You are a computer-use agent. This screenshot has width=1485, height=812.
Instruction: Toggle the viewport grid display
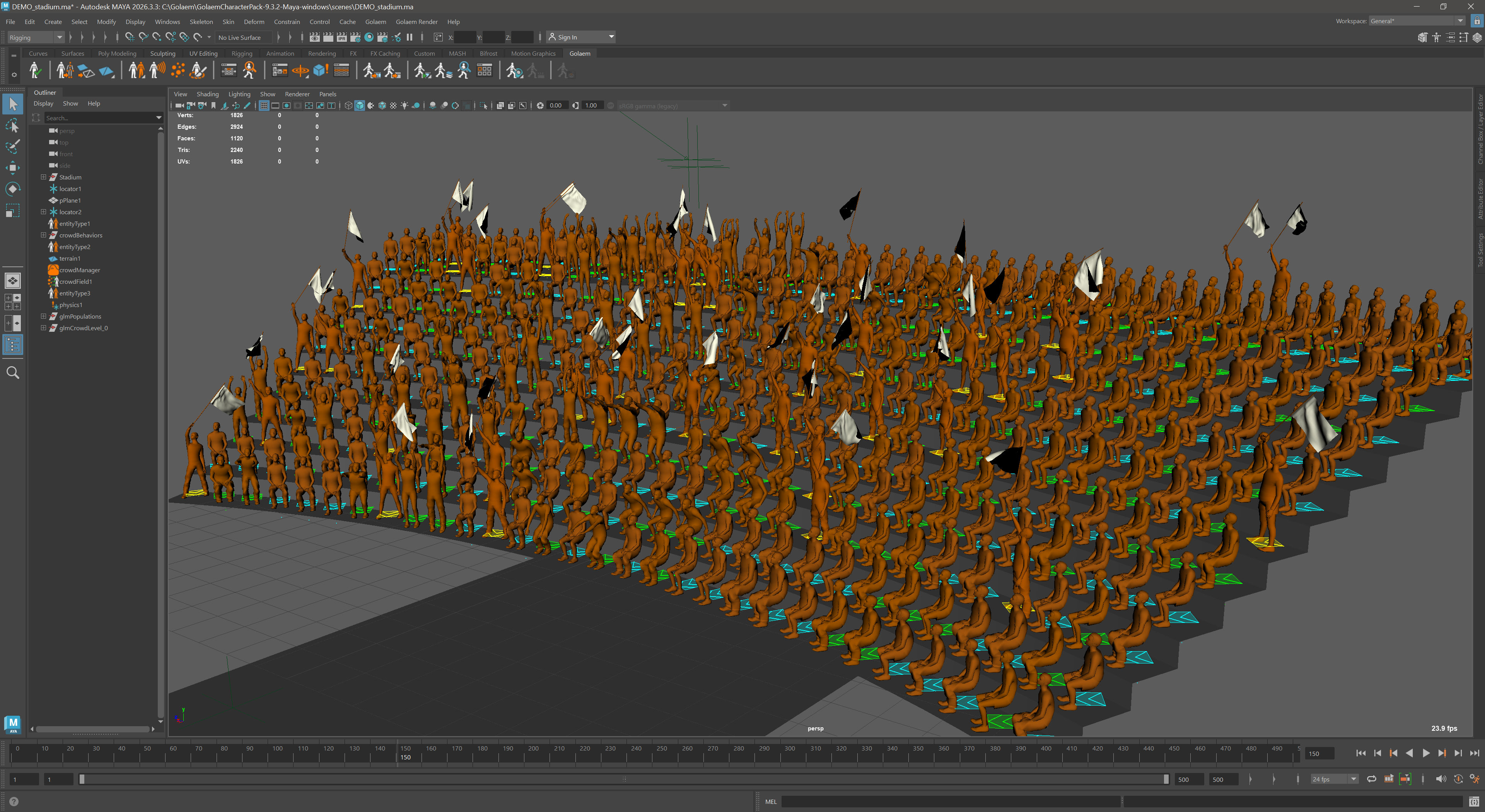pyautogui.click(x=264, y=106)
